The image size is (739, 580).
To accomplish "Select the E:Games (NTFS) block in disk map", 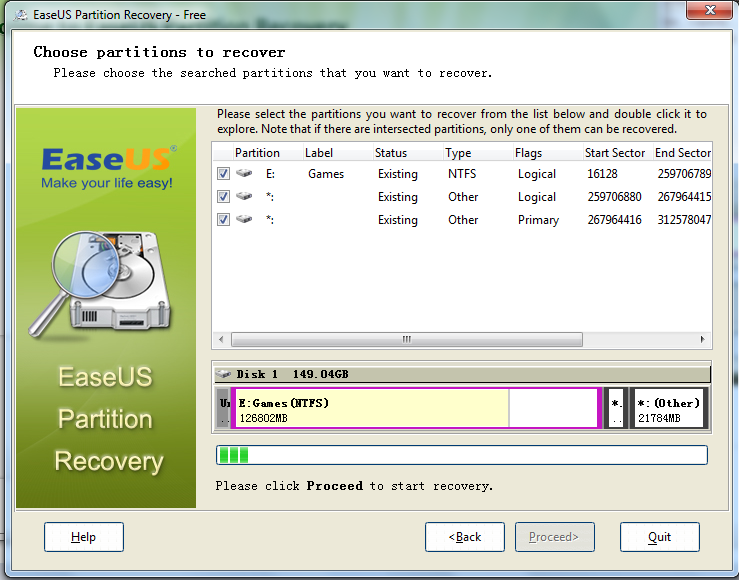I will pos(416,408).
